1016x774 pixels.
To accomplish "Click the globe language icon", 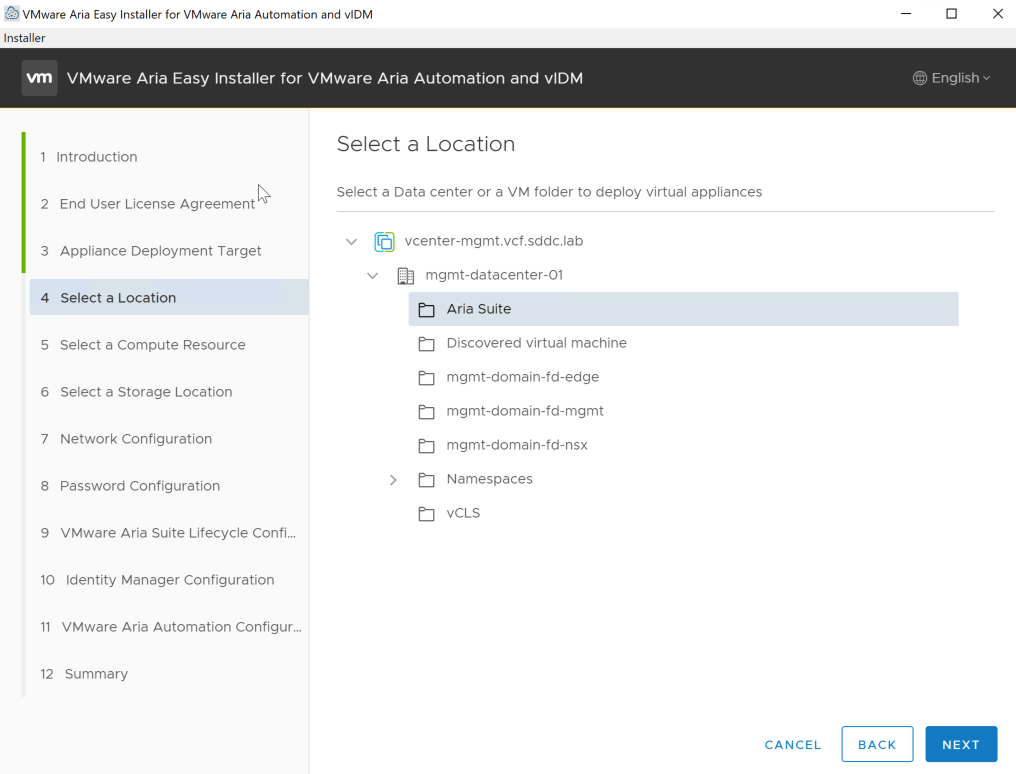I will 920,78.
